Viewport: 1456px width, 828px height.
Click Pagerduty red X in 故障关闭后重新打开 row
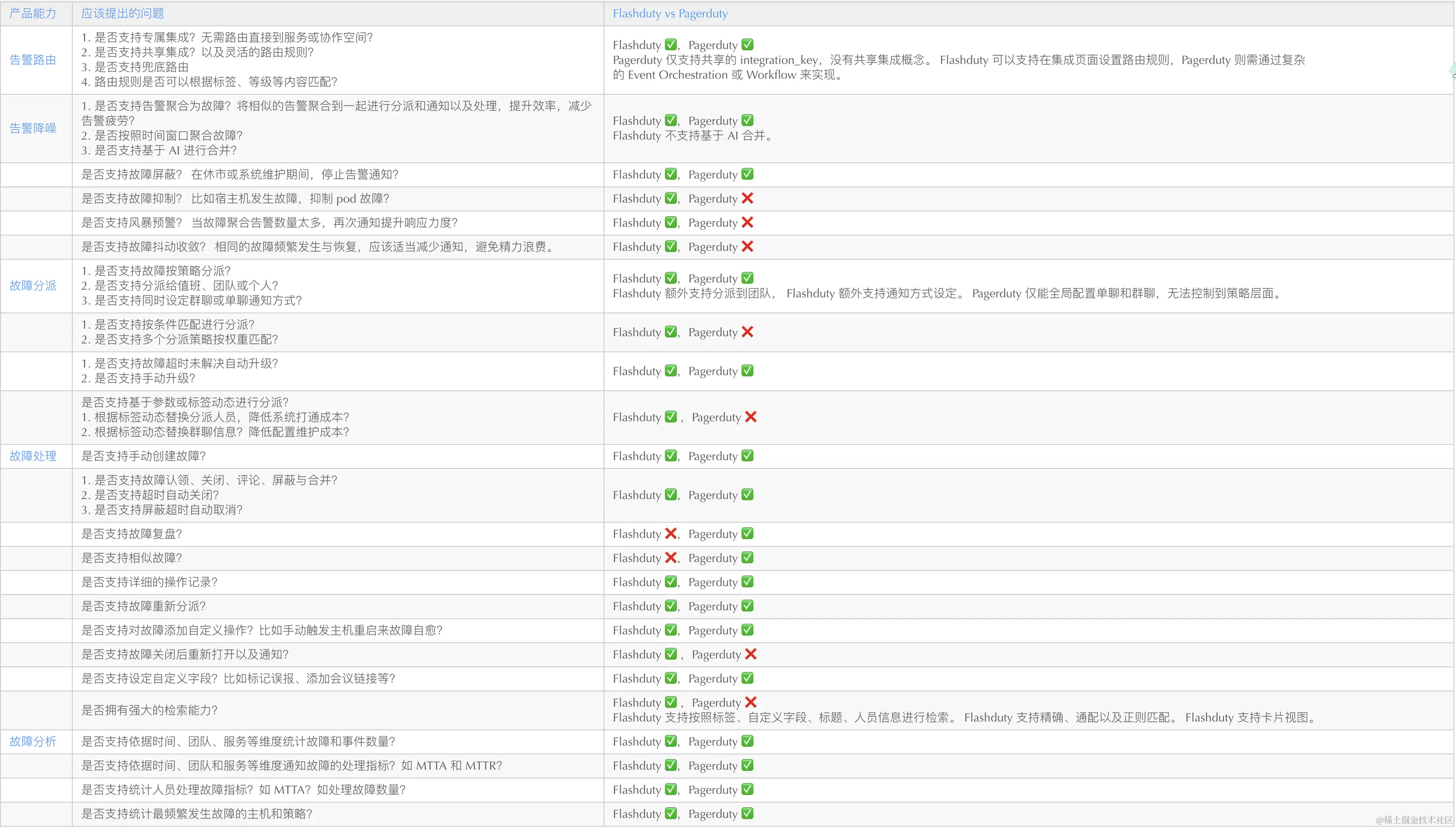coord(751,654)
